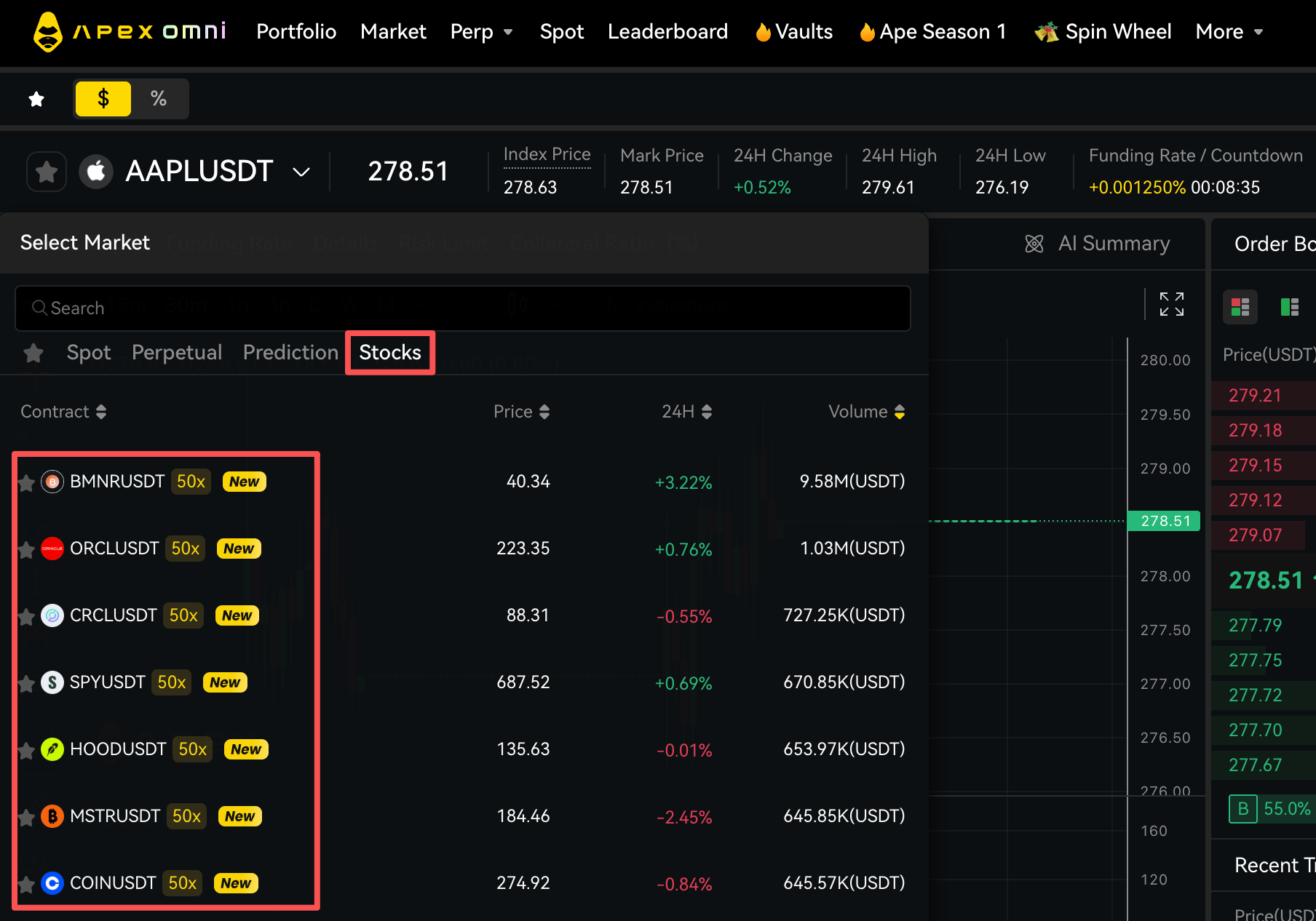Select the combined order book view icon
The width and height of the screenshot is (1316, 921).
click(1240, 307)
